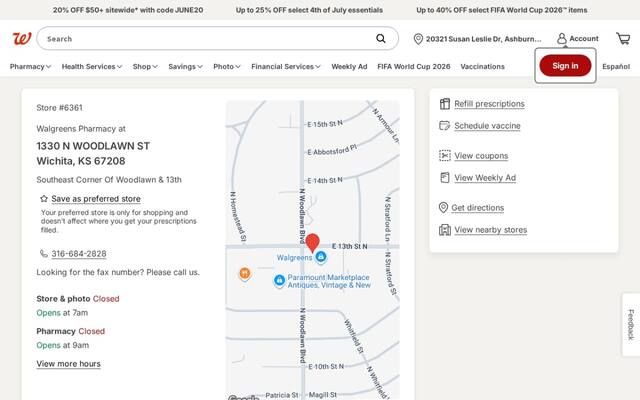
Task: Click the E 13th St N map label
Action: (349, 246)
